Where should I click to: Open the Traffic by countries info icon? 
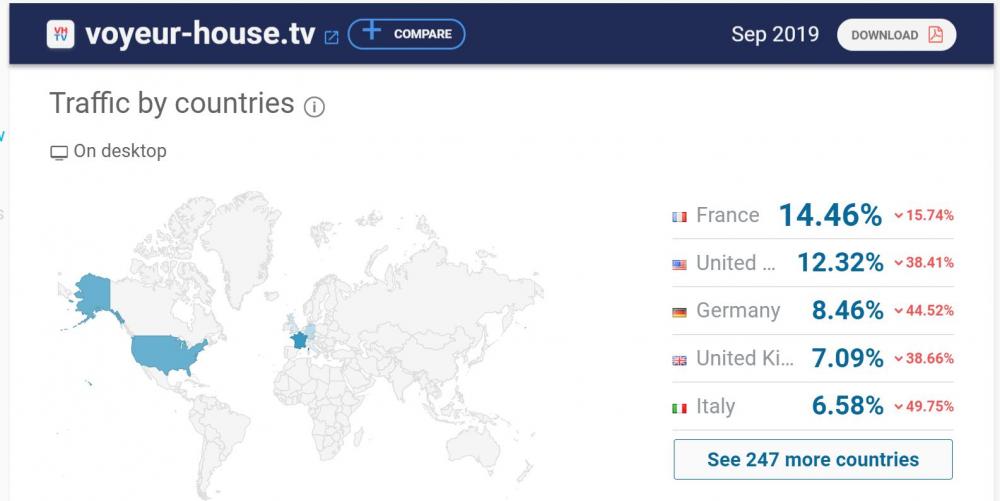click(x=314, y=106)
